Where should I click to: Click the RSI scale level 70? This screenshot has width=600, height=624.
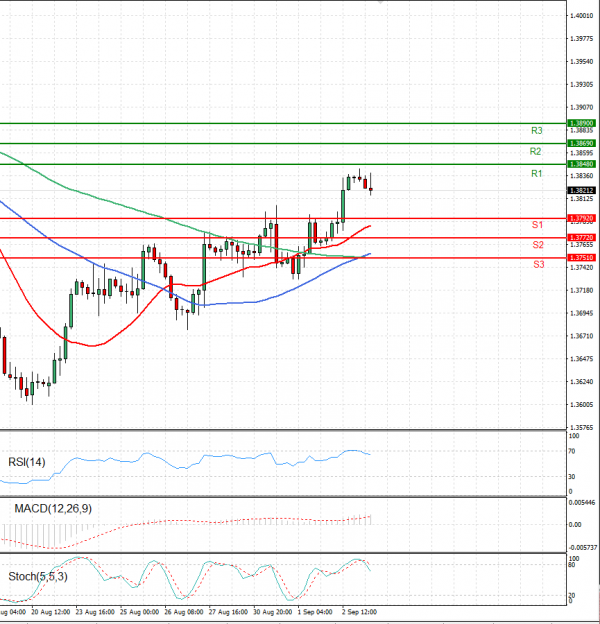pos(572,451)
